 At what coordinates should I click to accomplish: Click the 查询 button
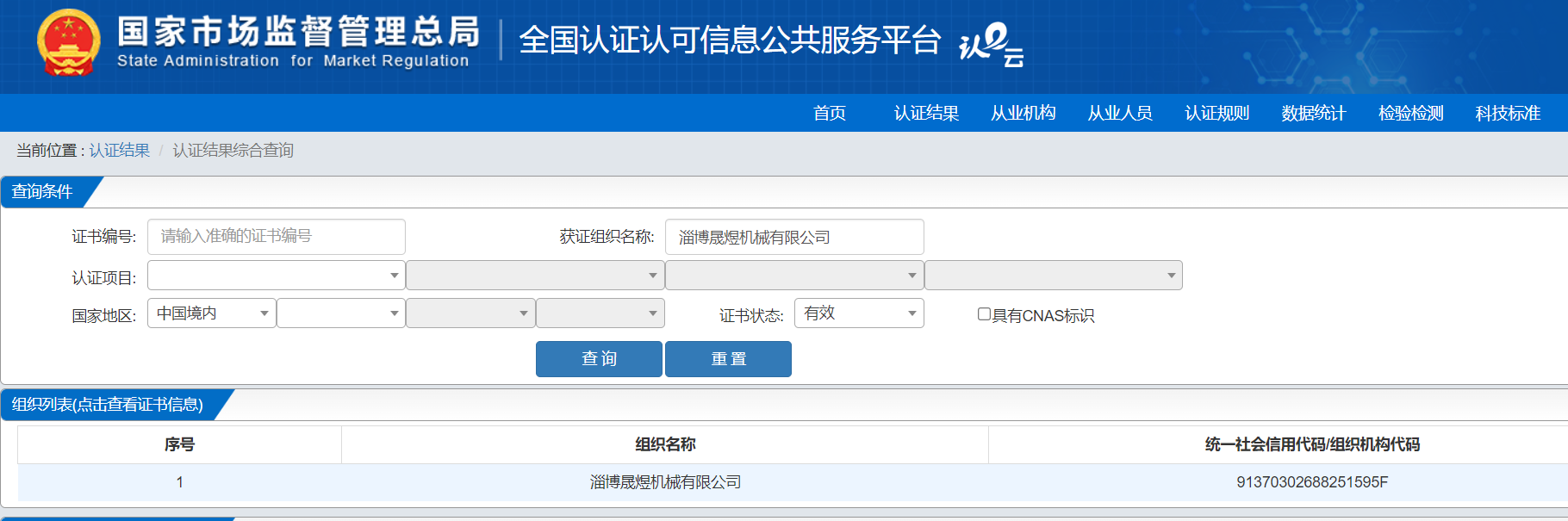[x=599, y=359]
